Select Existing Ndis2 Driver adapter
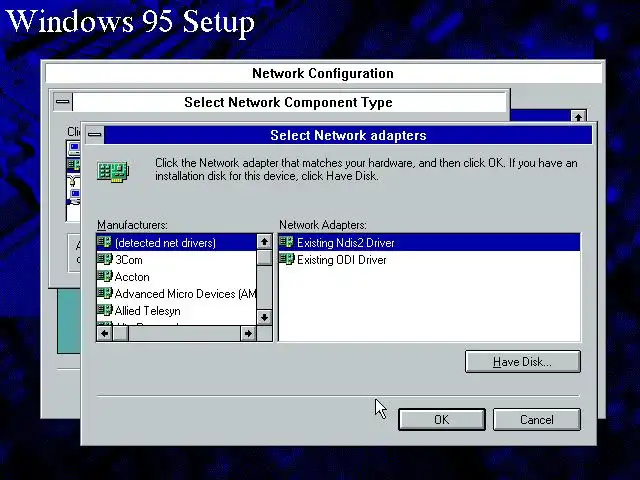Image resolution: width=640 pixels, height=480 pixels. (x=429, y=242)
